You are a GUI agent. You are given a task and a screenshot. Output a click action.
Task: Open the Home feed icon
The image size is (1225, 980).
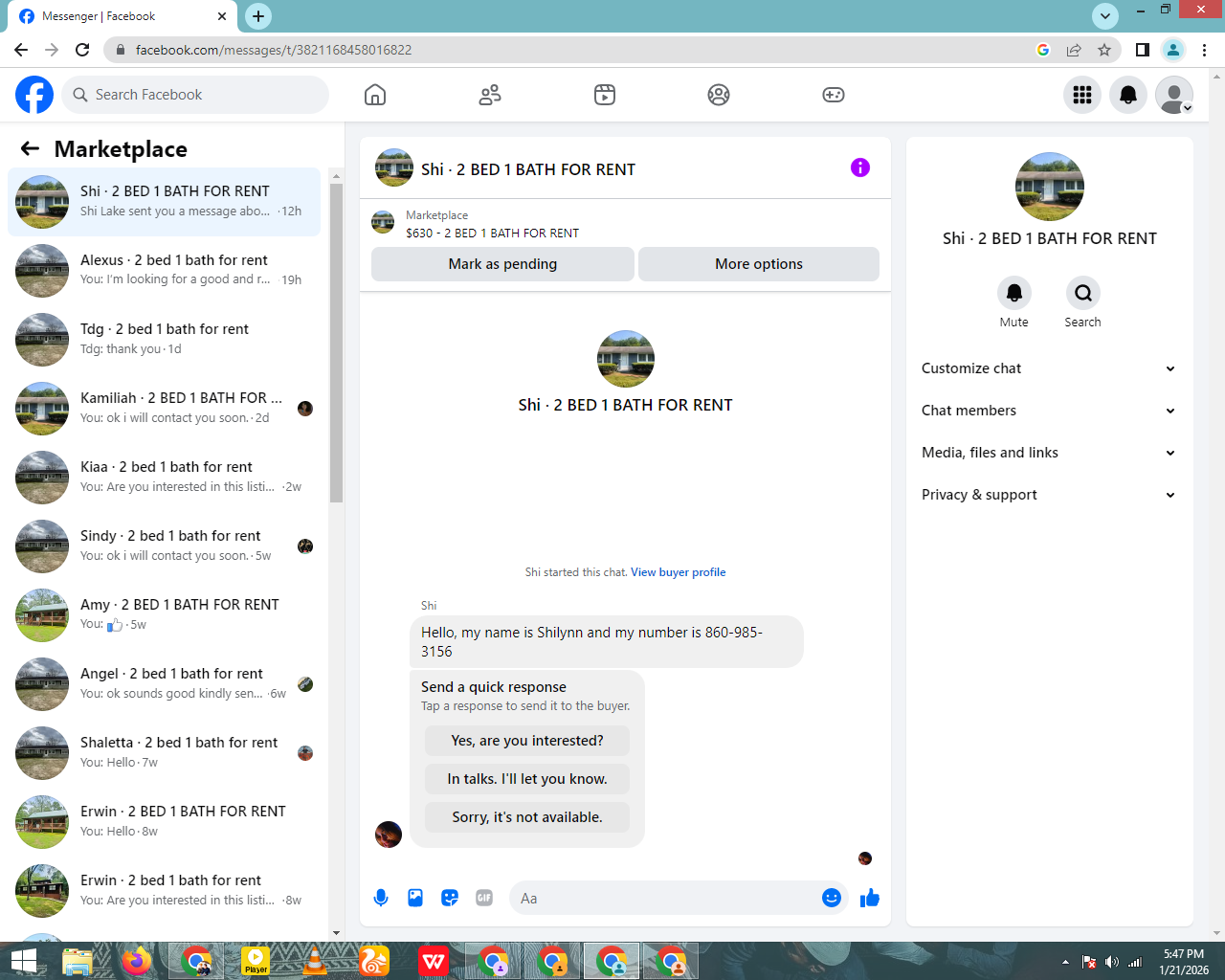pos(375,95)
